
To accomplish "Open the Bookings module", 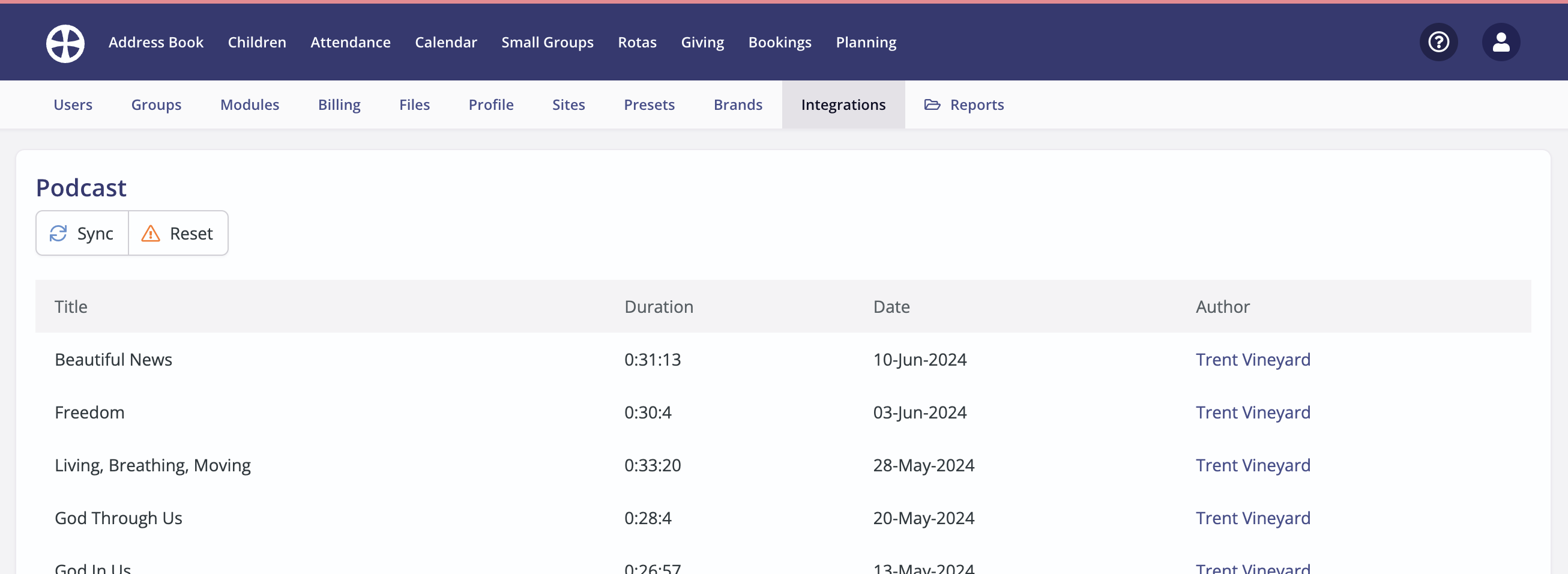I will click(780, 42).
